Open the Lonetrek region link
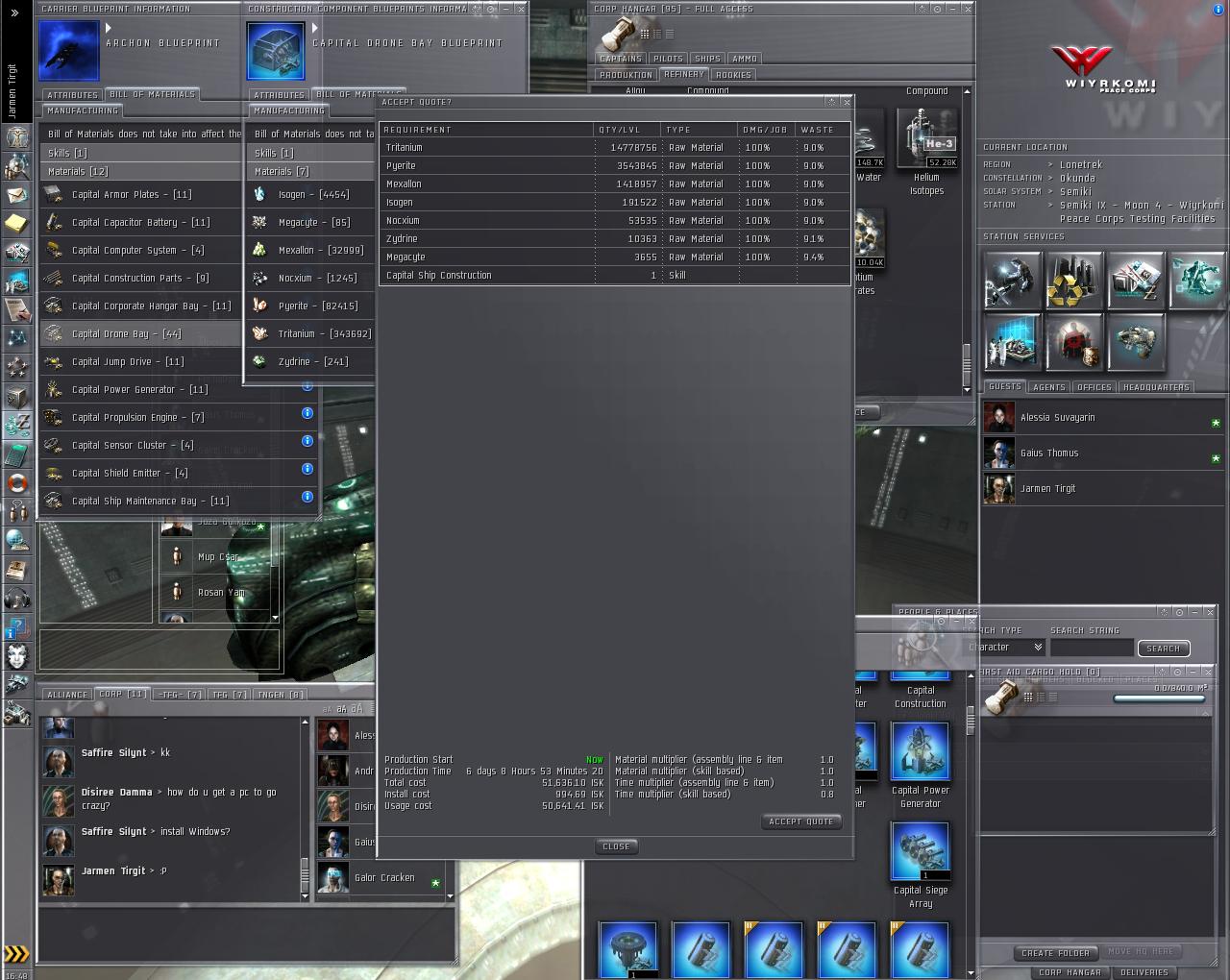Screen dimensions: 1230x980 pos(1081,164)
